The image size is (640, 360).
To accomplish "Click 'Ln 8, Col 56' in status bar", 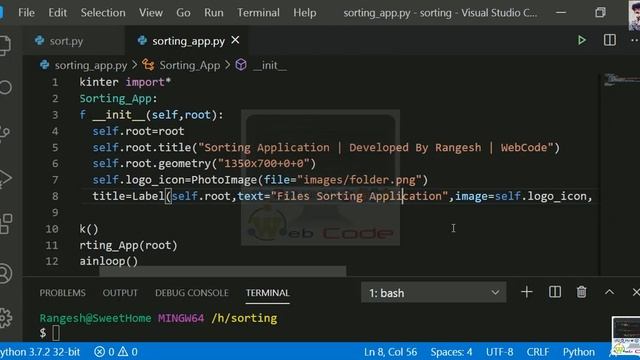I will click(x=390, y=351).
